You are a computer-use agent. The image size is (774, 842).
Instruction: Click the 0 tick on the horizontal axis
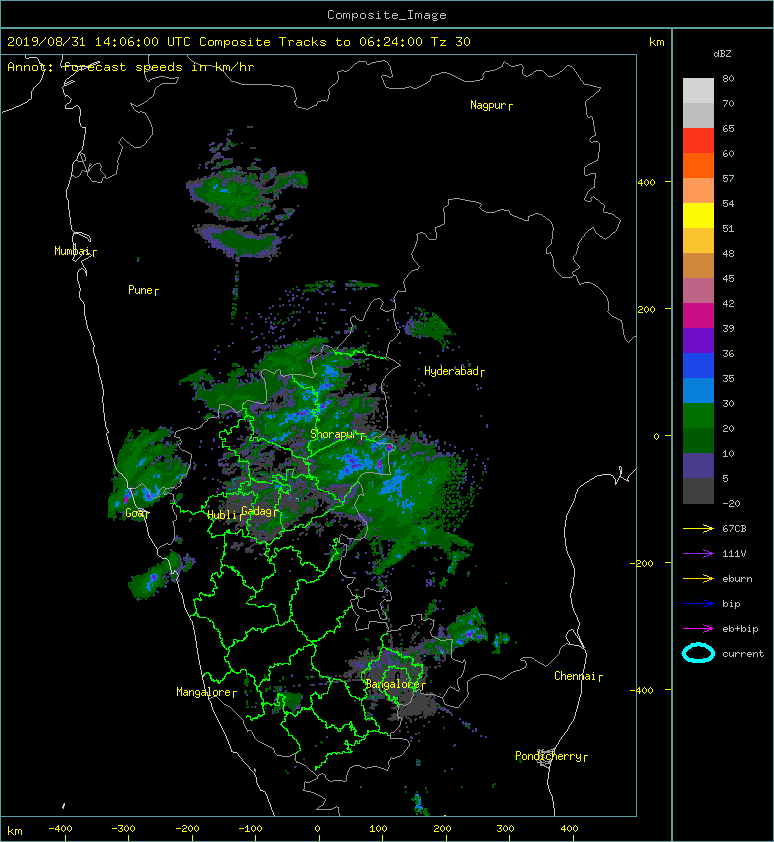[x=317, y=829]
